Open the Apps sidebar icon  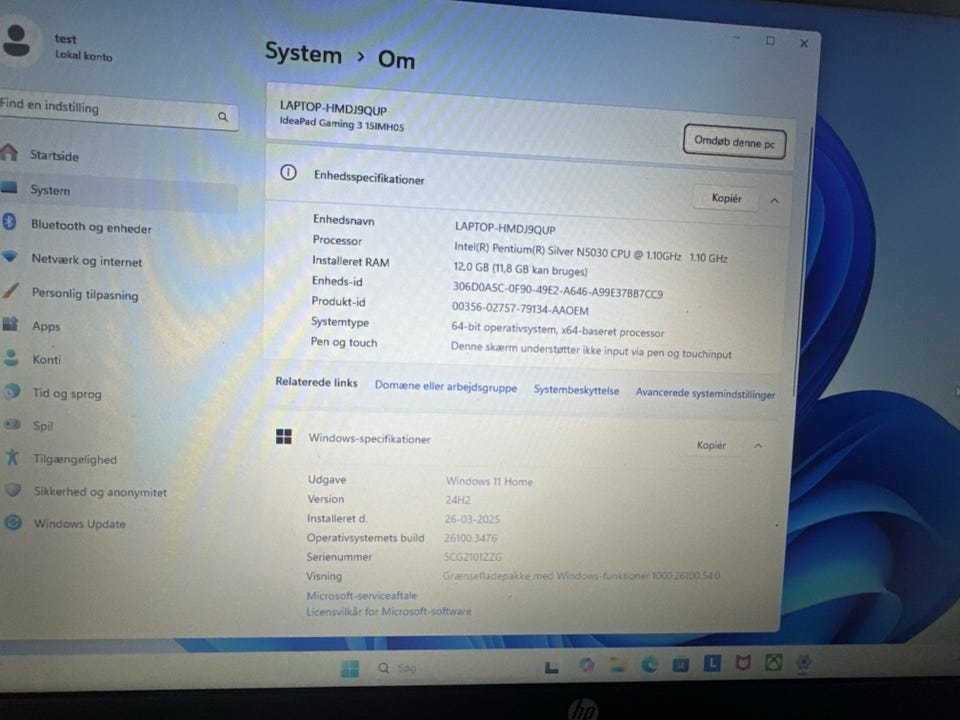coord(10,324)
